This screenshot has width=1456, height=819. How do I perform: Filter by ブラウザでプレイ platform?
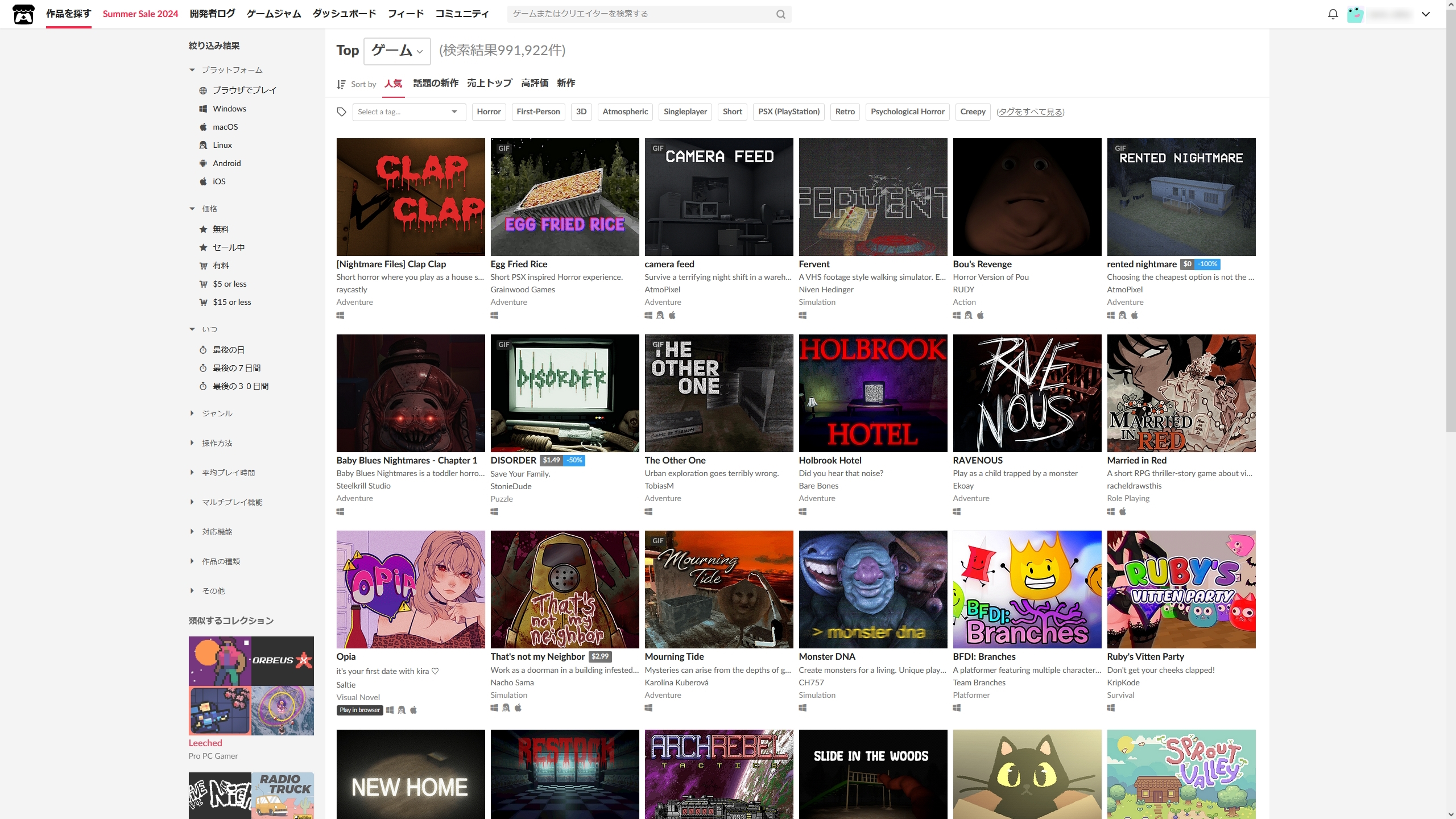point(244,90)
